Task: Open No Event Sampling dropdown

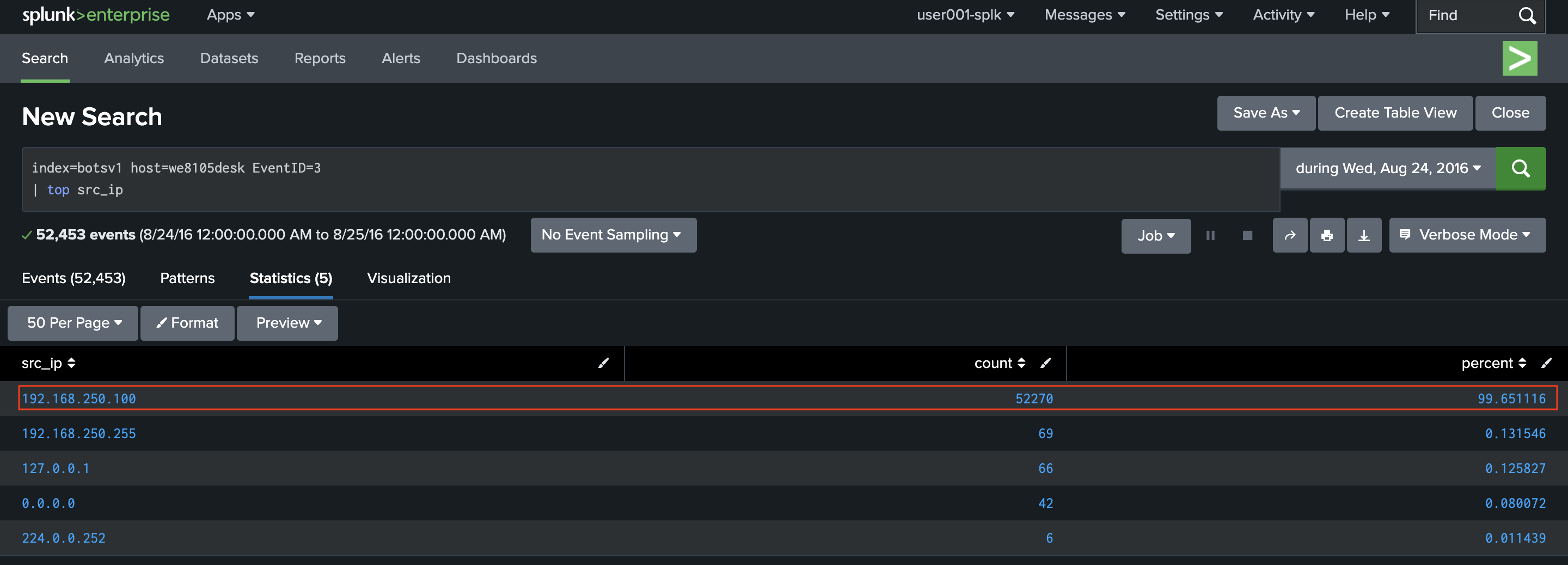Action: click(x=613, y=235)
